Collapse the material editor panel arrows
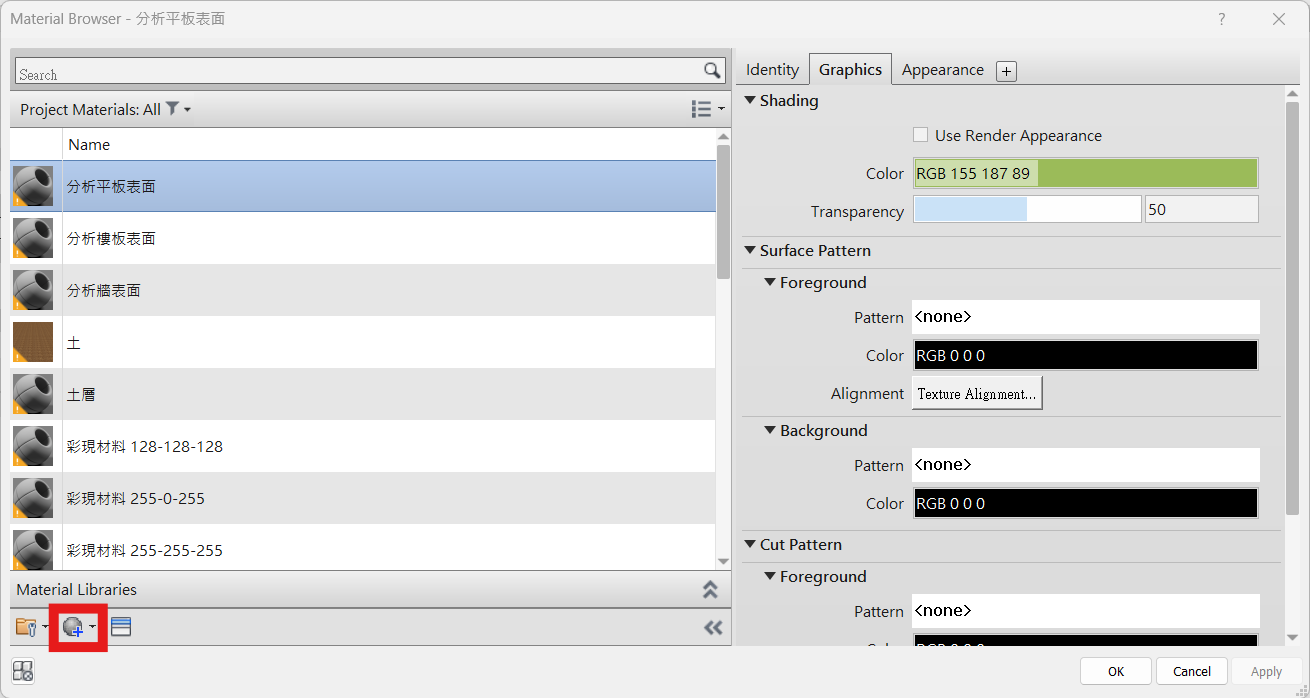Screen dimensions: 1310x698 (x=712, y=627)
